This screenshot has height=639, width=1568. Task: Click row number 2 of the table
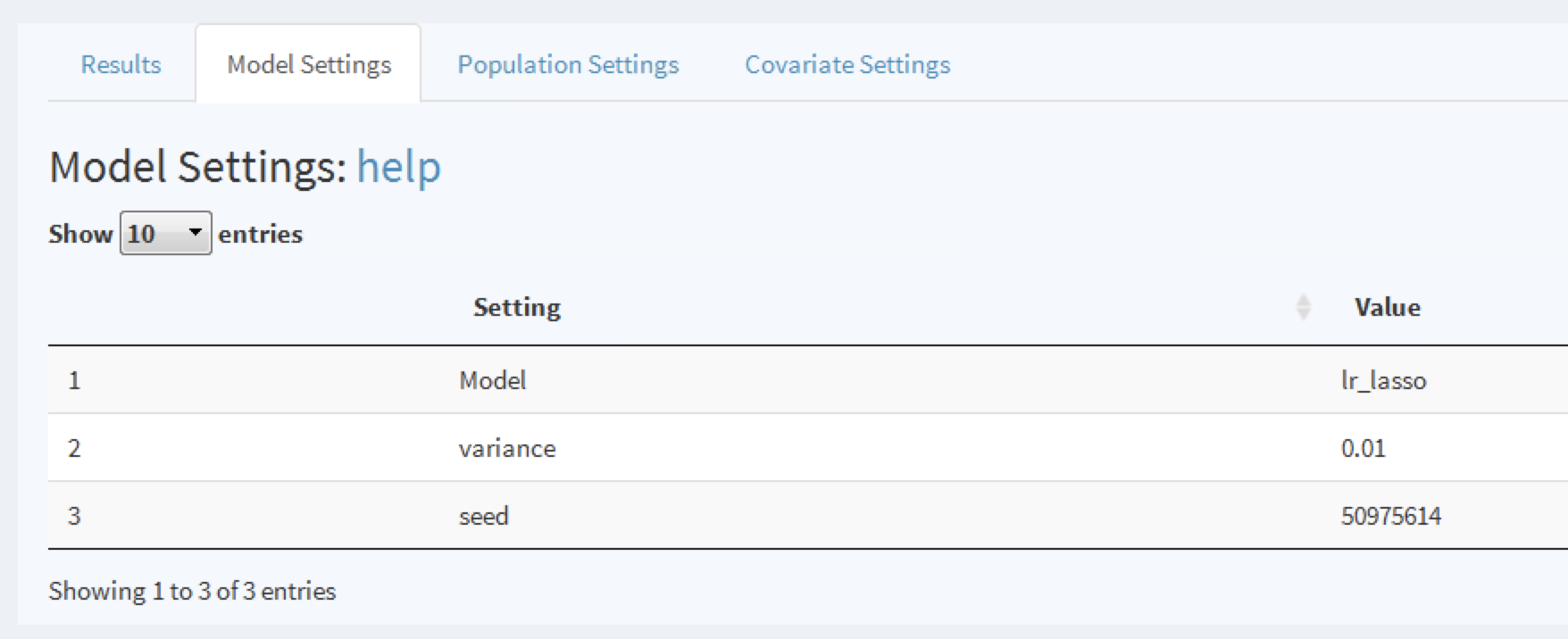pyautogui.click(x=74, y=448)
